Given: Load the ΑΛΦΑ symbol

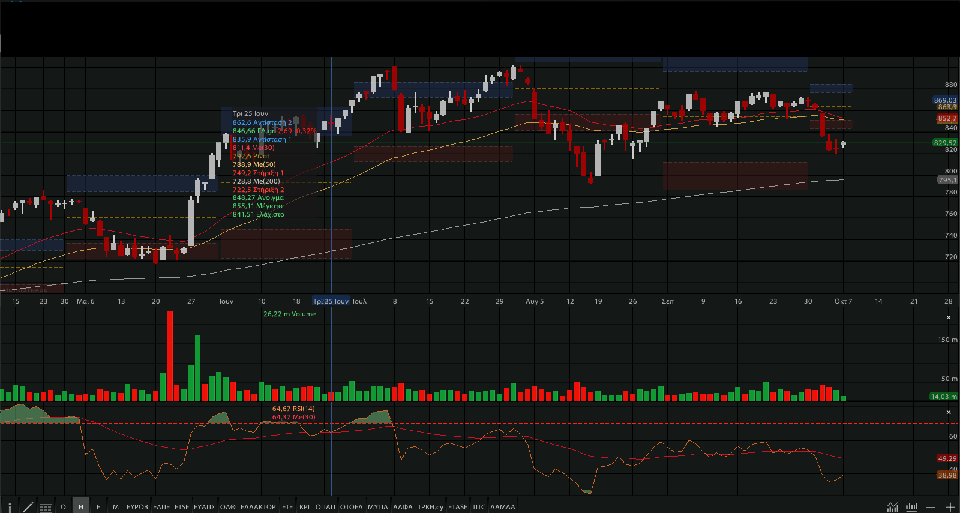Looking at the screenshot, I should tap(403, 507).
